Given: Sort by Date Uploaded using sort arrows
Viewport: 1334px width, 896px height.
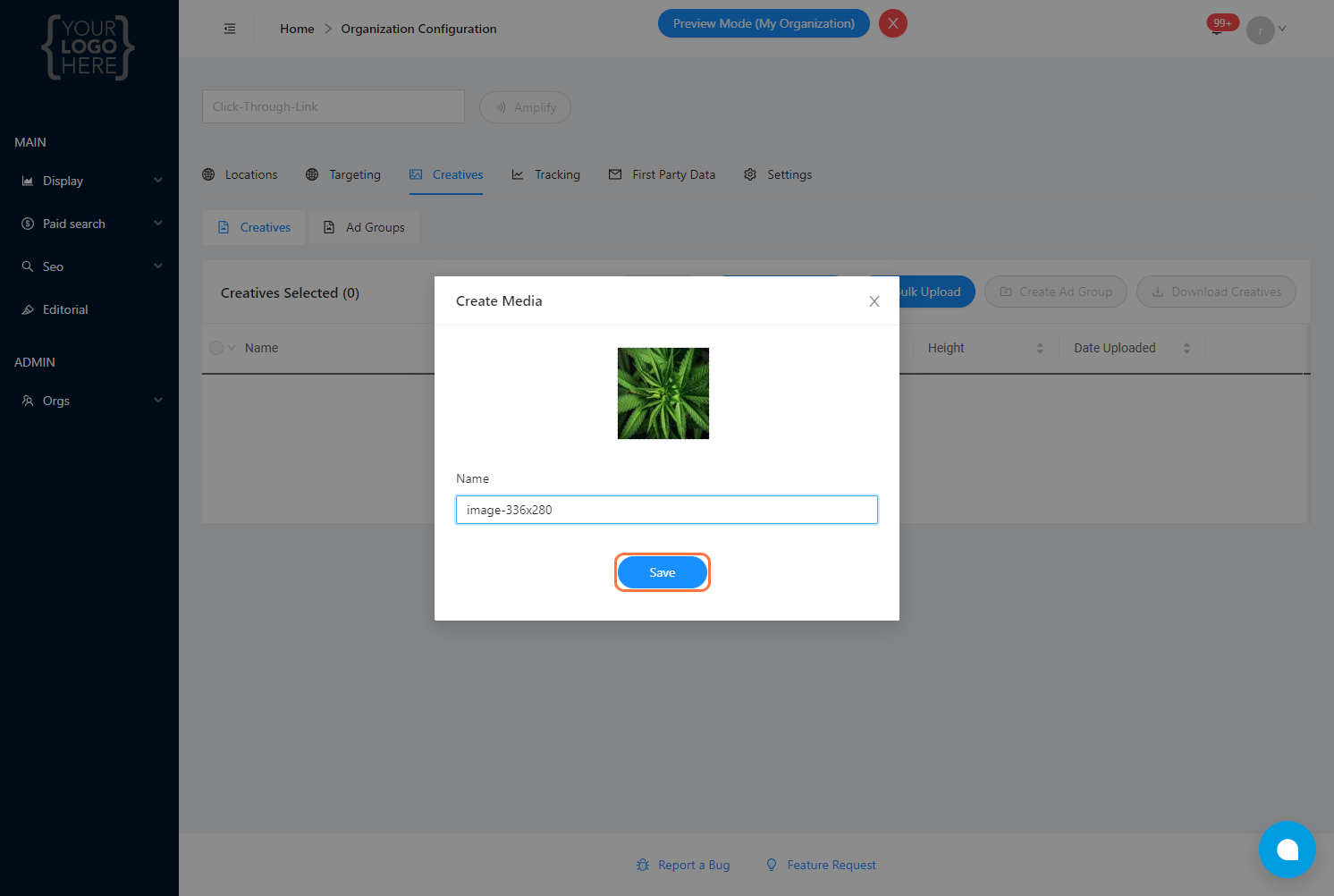Looking at the screenshot, I should pyautogui.click(x=1186, y=348).
